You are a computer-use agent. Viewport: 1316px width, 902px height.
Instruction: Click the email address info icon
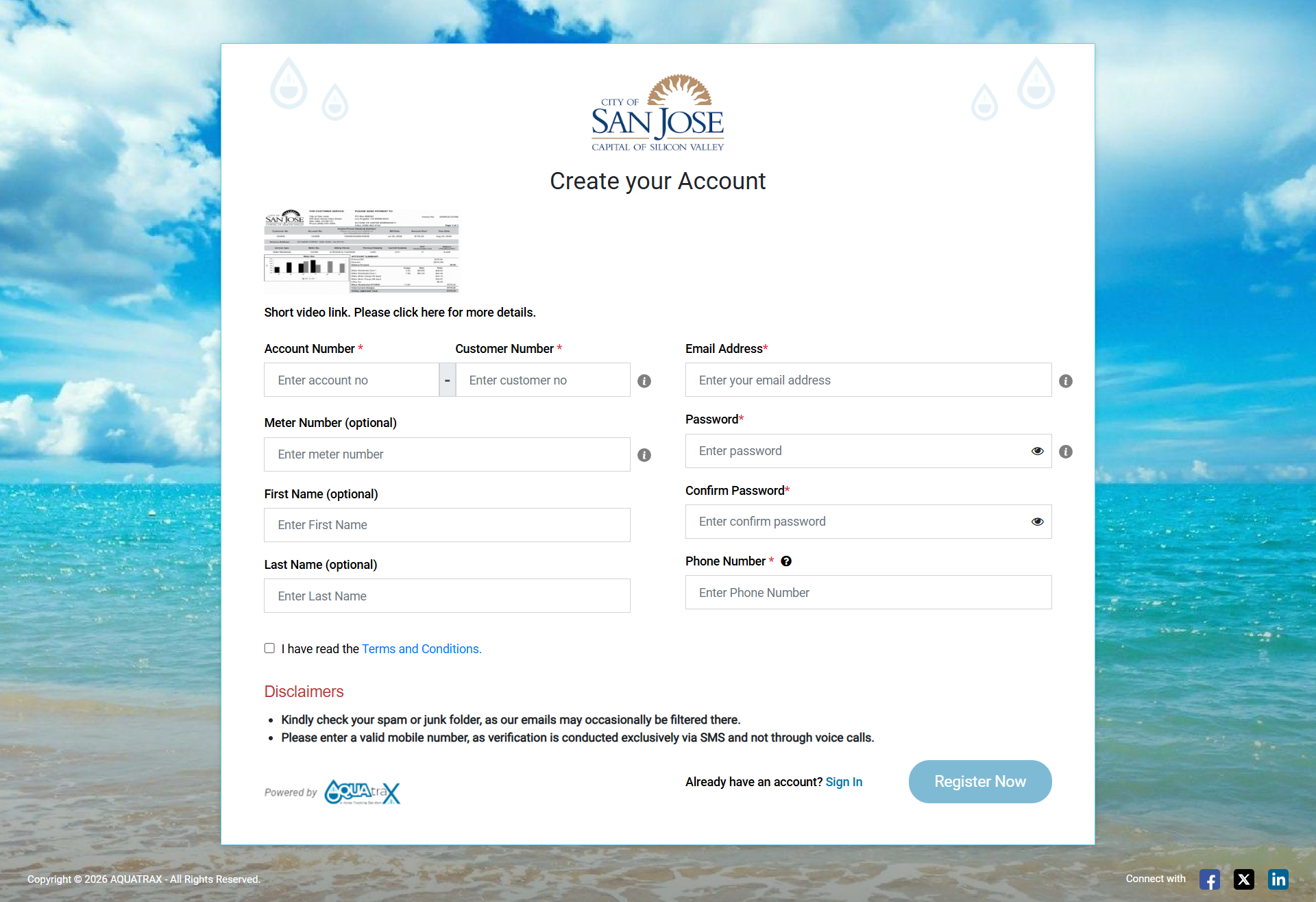[1066, 381]
